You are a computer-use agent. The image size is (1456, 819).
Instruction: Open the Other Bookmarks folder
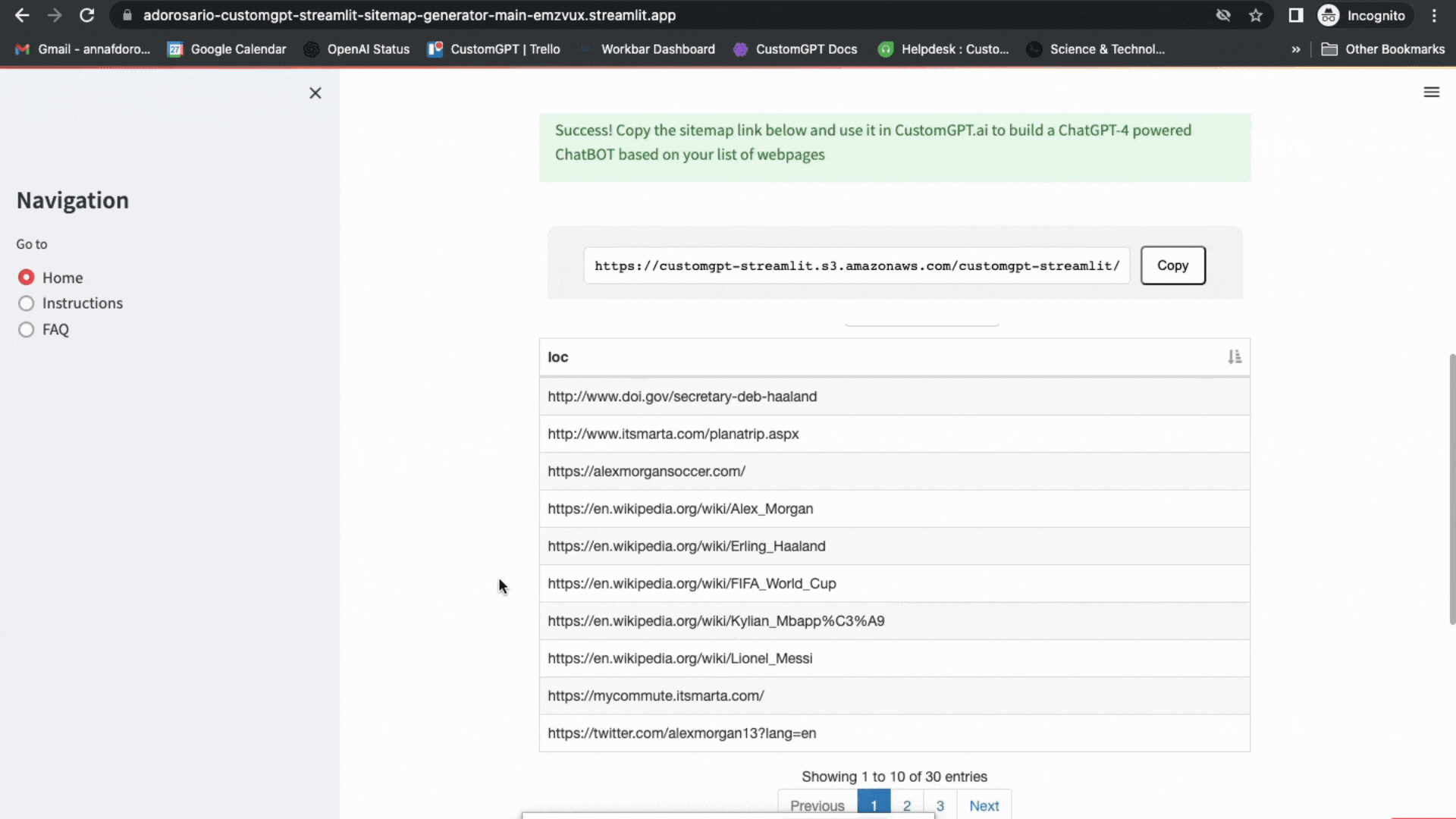pos(1382,49)
